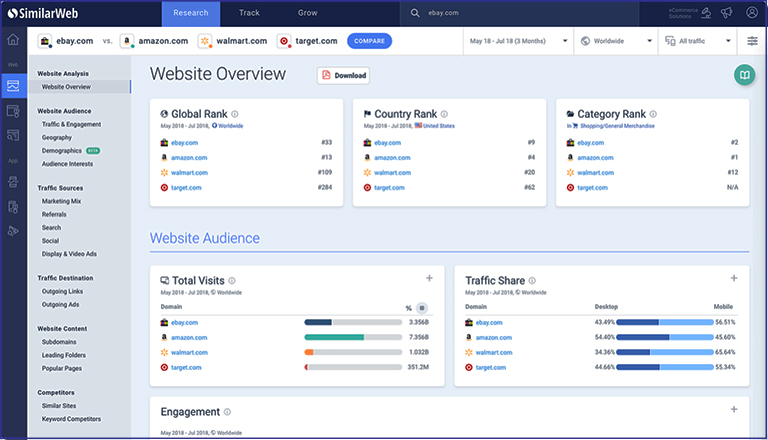Click the filter sliders settings icon
The width and height of the screenshot is (768, 440).
point(752,41)
